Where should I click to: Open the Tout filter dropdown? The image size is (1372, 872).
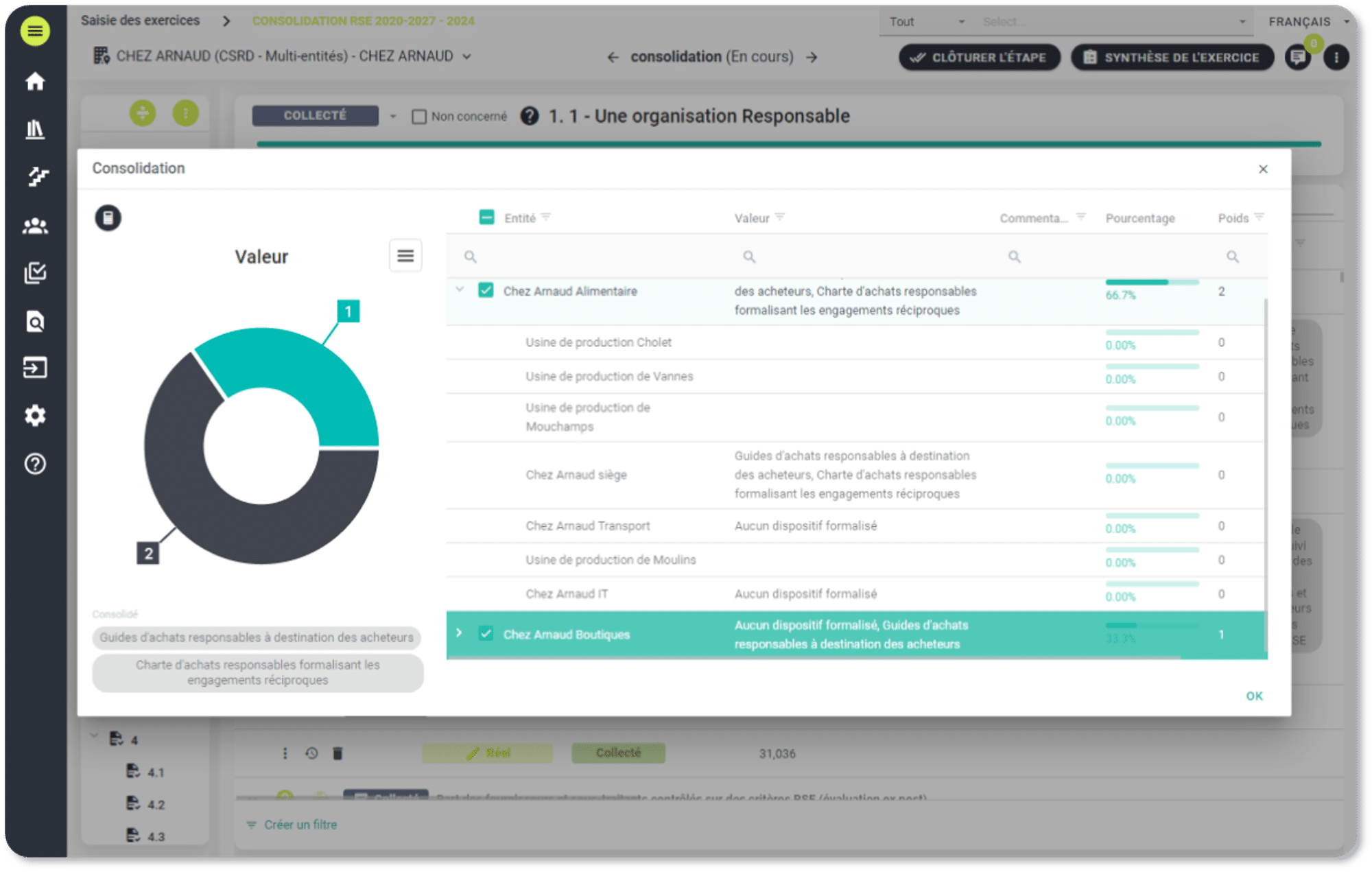point(926,22)
